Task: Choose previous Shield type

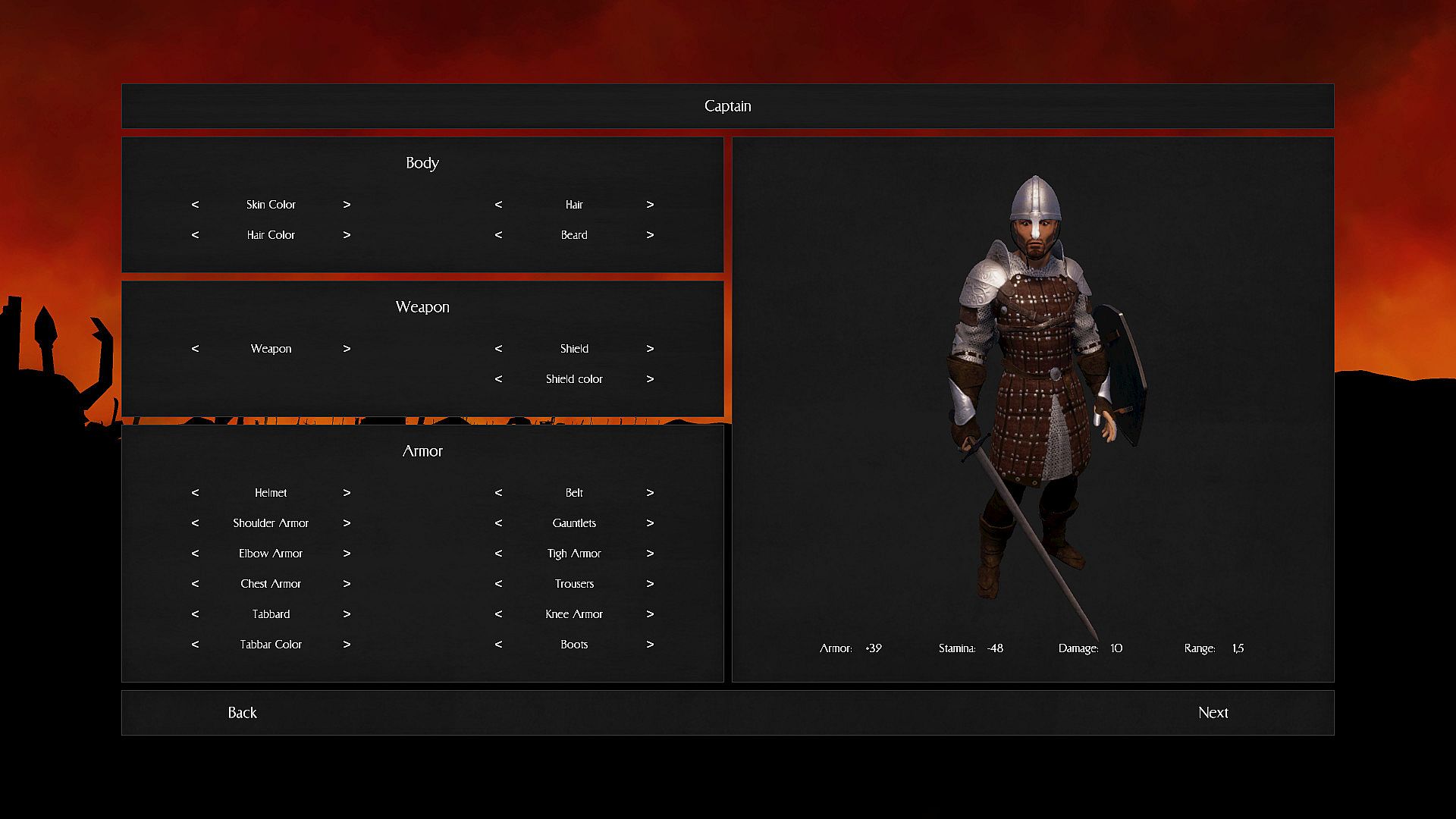Action: pos(498,349)
